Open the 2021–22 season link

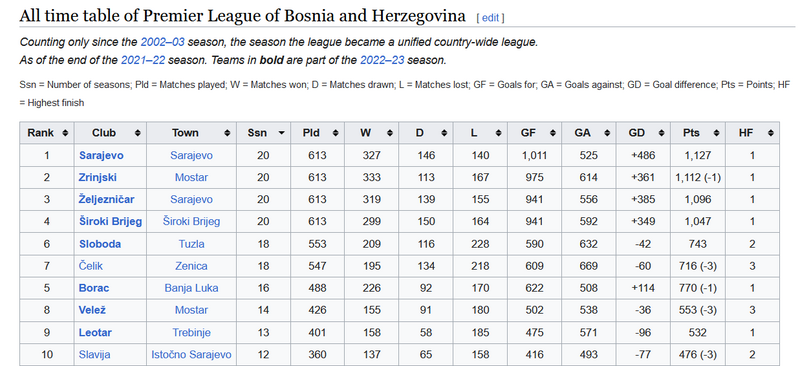pyautogui.click(x=143, y=60)
